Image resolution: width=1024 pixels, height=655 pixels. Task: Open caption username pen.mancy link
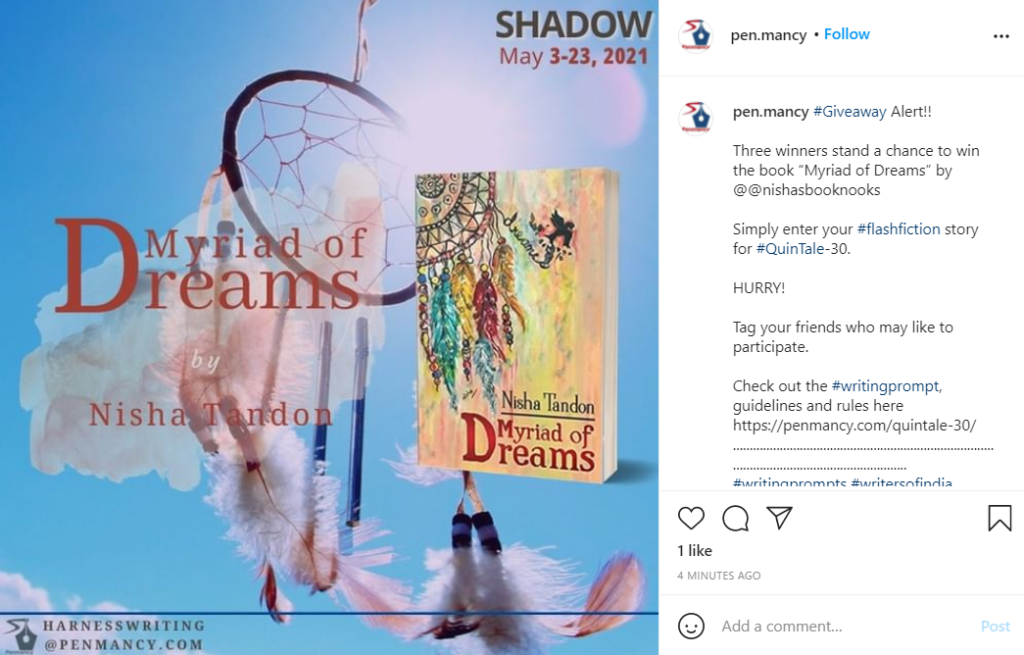tap(771, 112)
